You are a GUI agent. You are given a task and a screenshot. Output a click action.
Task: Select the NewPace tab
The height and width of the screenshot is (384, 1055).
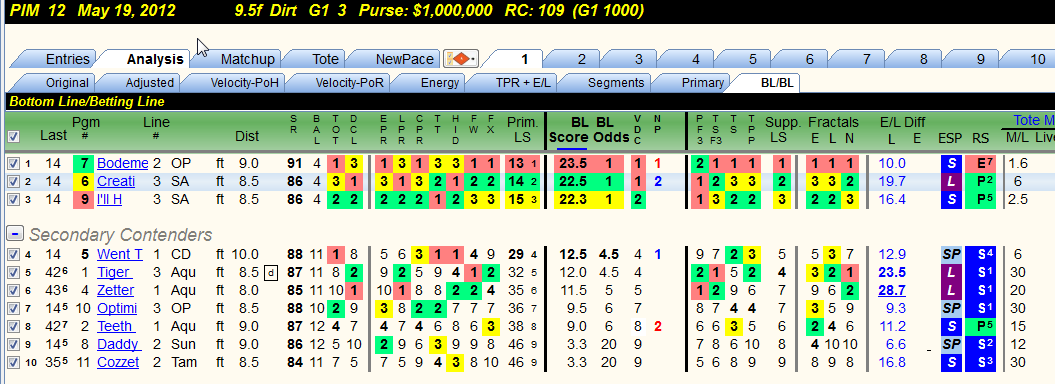coord(404,59)
